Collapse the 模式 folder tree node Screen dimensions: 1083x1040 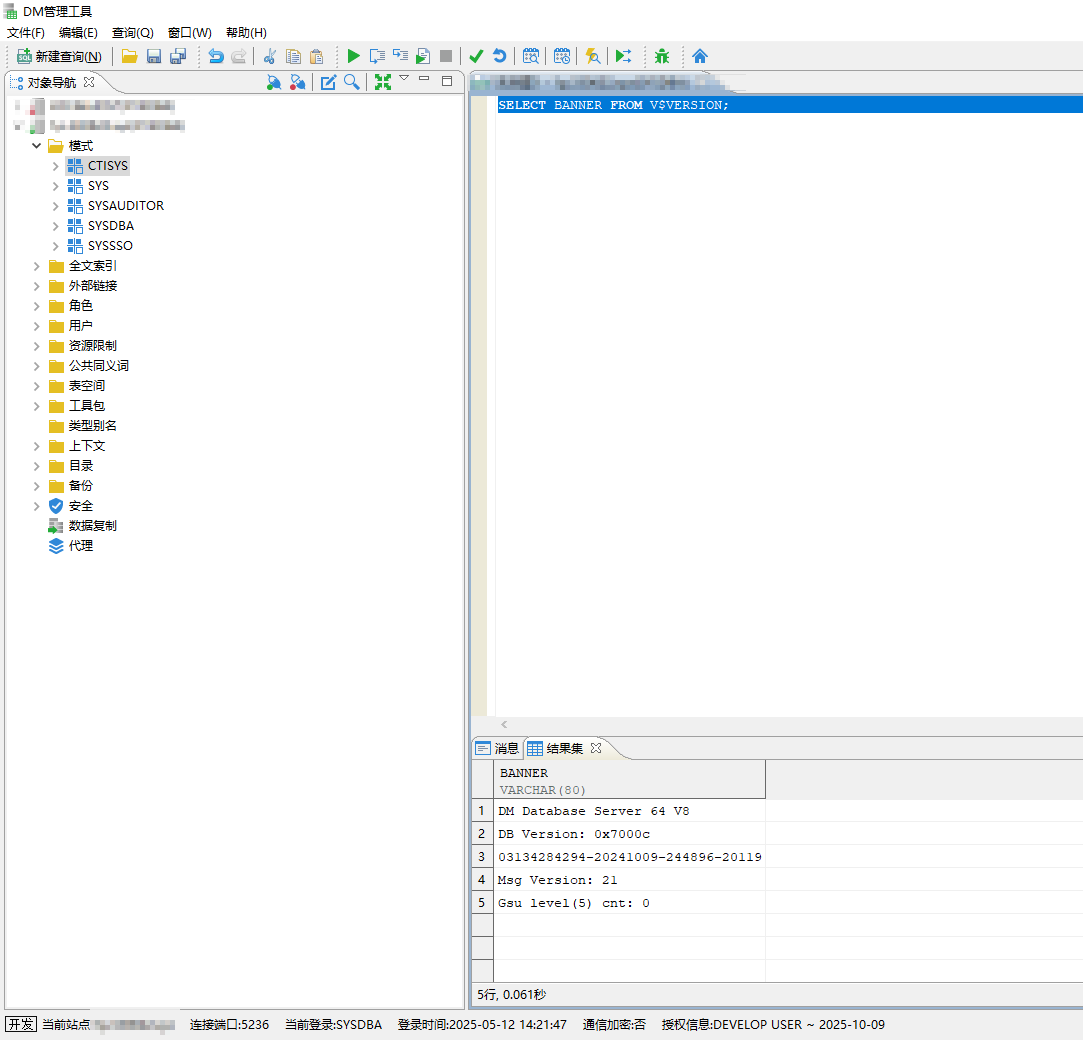[x=37, y=146]
